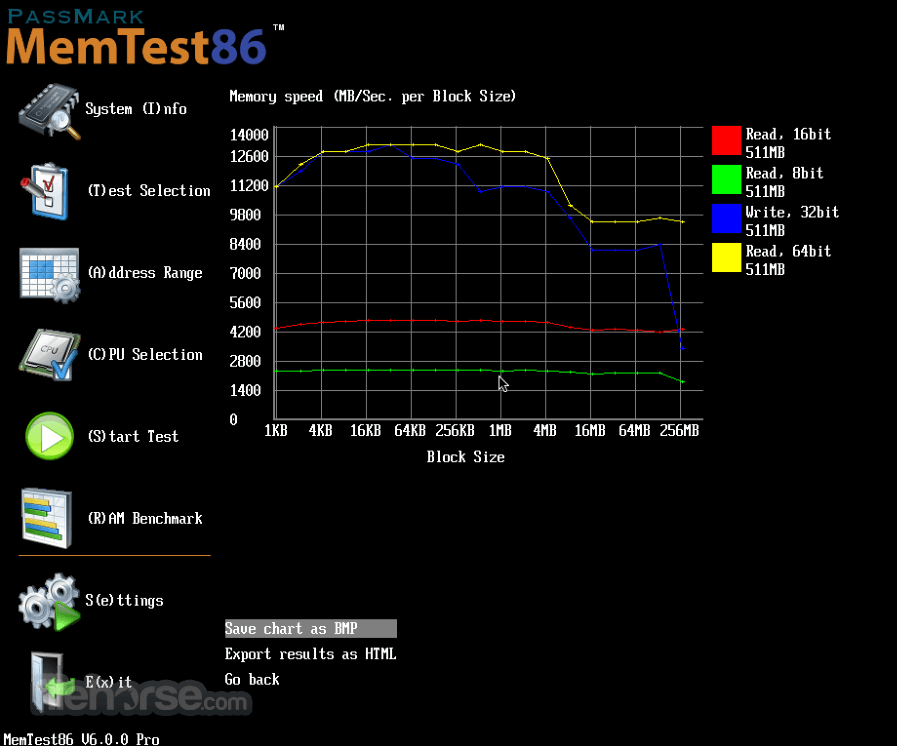Click the chart title 'Memory speed (MB/Sec. per Block Size)'
The height and width of the screenshot is (746, 897).
[x=372, y=96]
